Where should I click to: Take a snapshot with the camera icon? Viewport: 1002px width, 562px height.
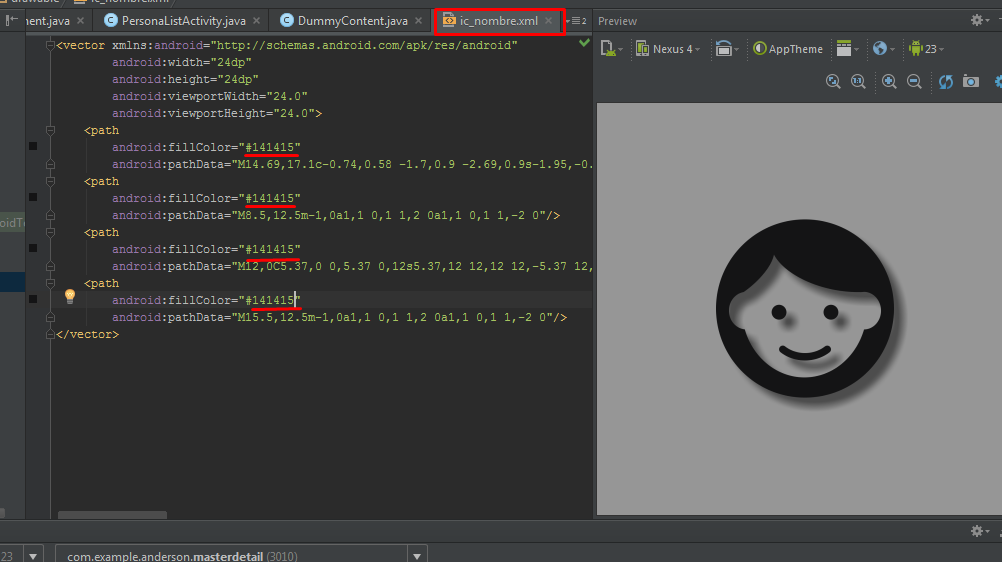[971, 82]
